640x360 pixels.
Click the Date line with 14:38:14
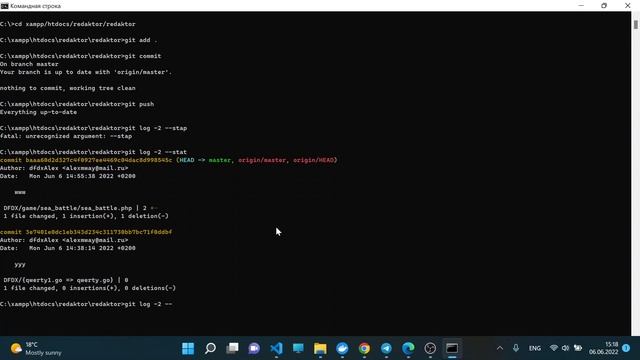(68, 248)
